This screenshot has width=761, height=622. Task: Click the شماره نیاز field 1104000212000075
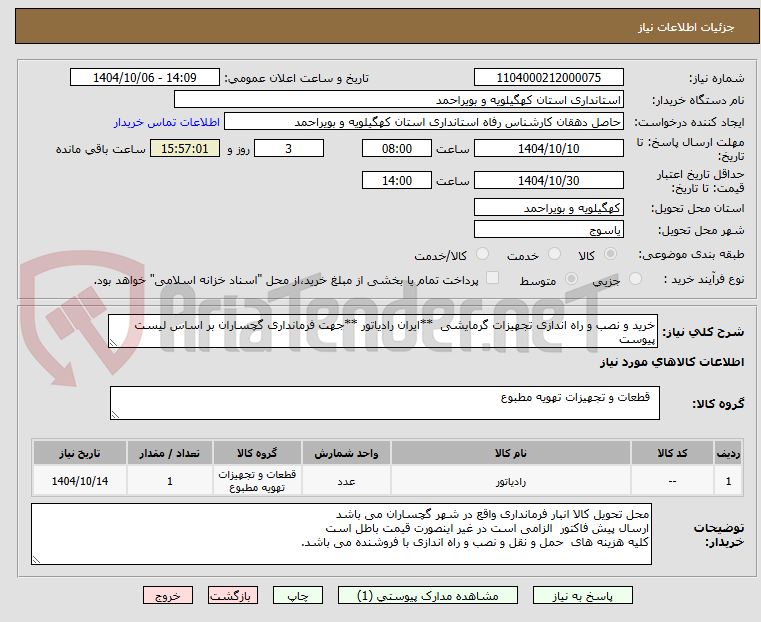pos(548,78)
